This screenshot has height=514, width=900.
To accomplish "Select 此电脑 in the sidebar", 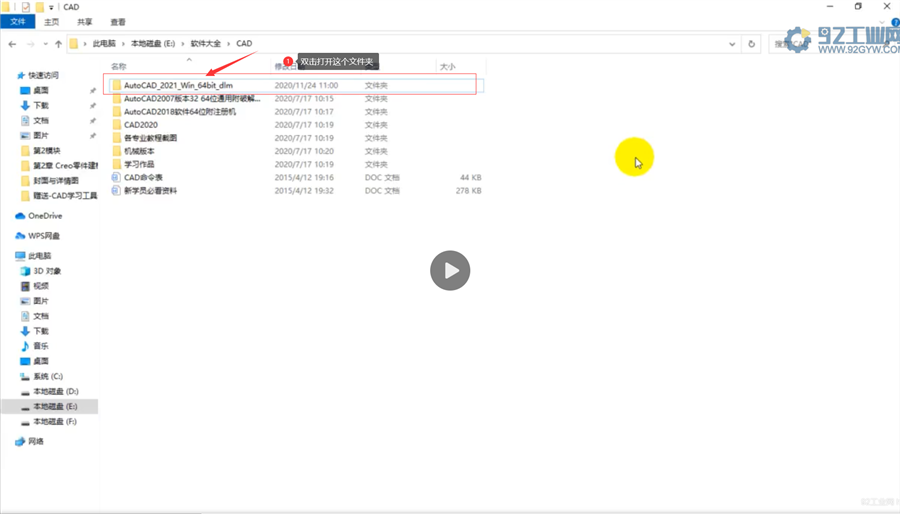I will [40, 256].
